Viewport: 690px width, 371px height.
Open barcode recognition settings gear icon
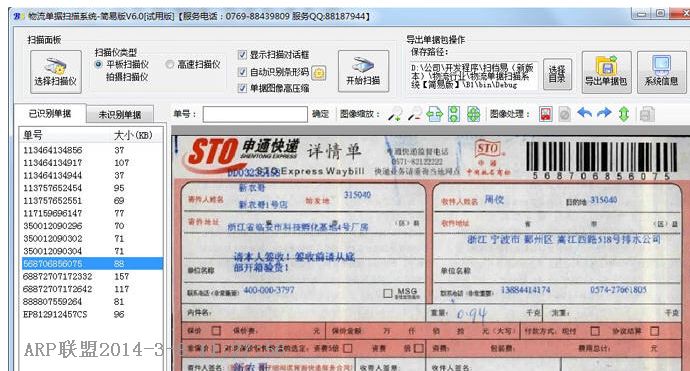click(x=319, y=73)
